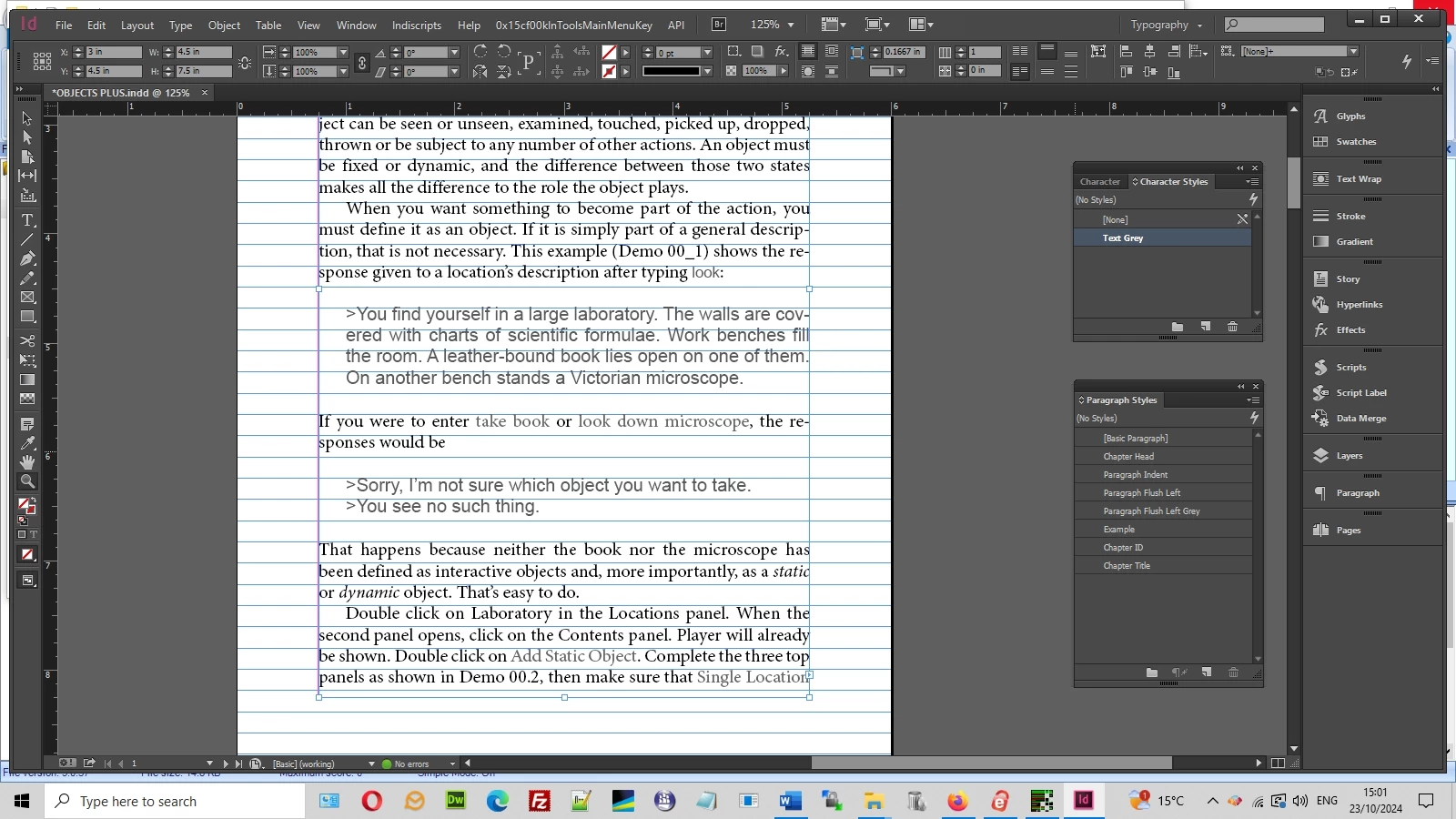Viewport: 1456px width, 819px height.
Task: Select the Page tool
Action: click(x=27, y=157)
